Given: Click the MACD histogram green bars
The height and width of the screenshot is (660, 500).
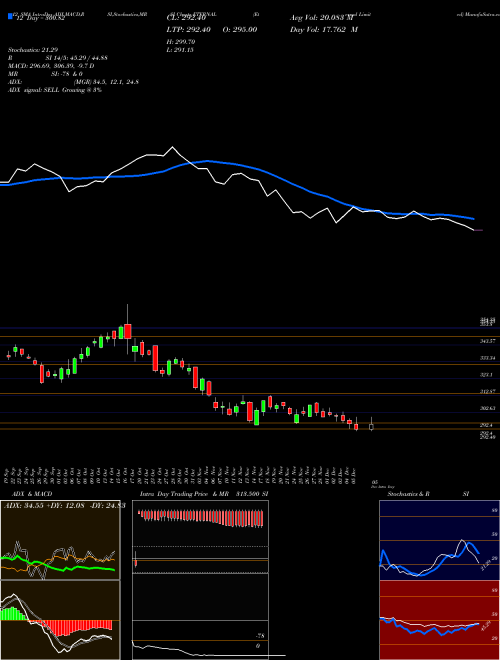Looking at the screenshot, I should [12, 613].
